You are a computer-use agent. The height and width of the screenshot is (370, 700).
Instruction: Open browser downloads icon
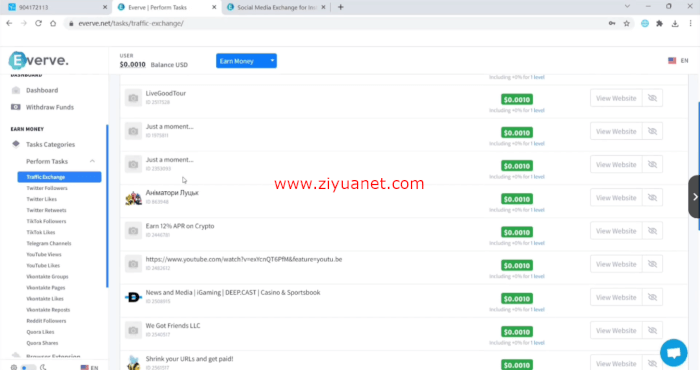pos(675,23)
